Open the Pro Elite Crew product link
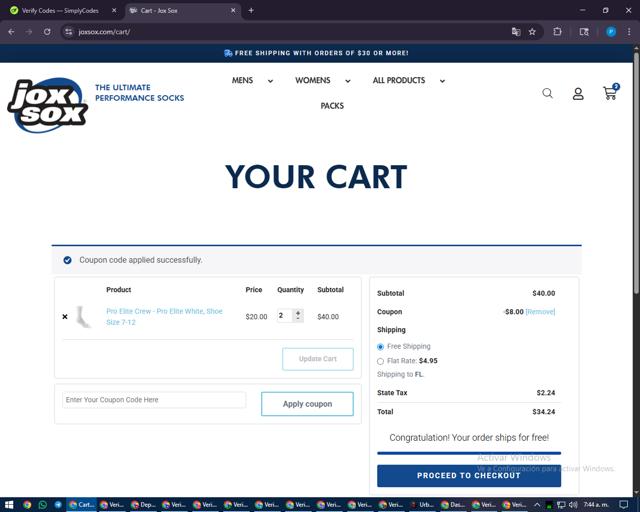The width and height of the screenshot is (640, 512). coord(164,316)
